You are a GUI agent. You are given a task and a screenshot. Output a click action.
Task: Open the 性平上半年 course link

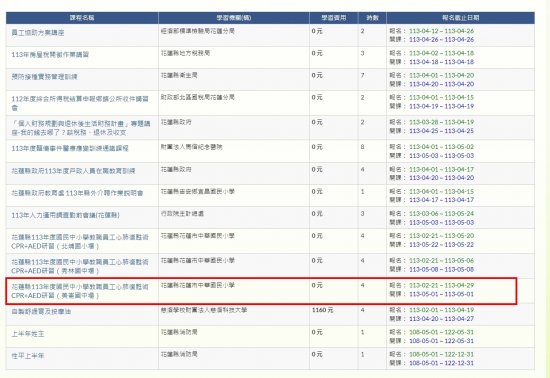pyautogui.click(x=28, y=356)
